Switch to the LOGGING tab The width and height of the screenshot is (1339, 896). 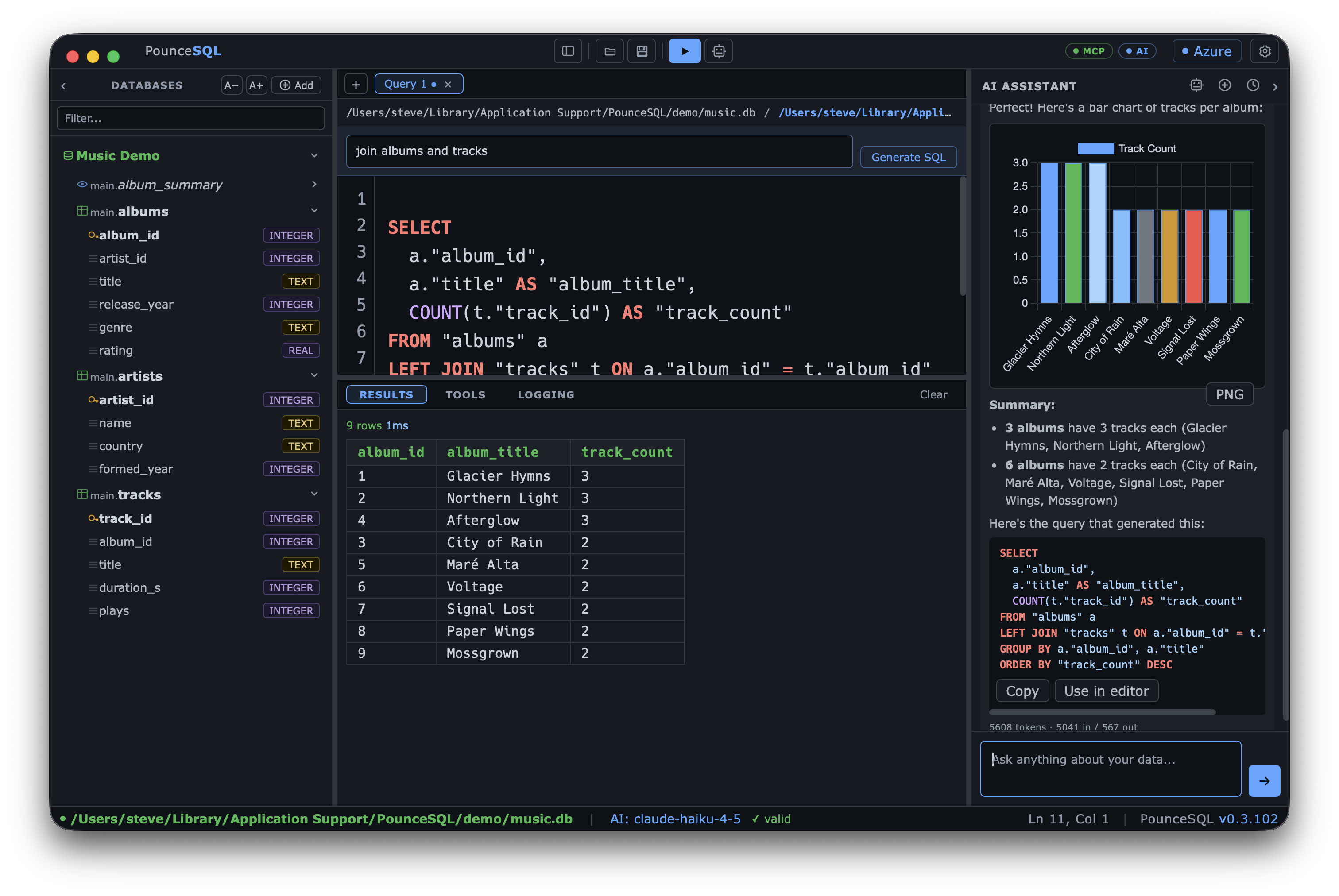tap(546, 394)
